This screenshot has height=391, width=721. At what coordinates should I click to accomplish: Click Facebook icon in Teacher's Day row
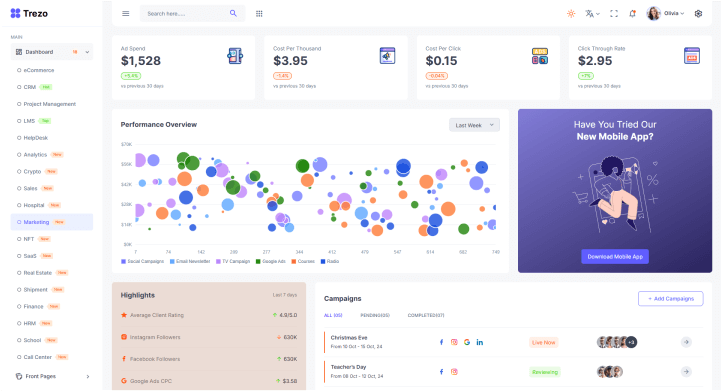coord(441,372)
